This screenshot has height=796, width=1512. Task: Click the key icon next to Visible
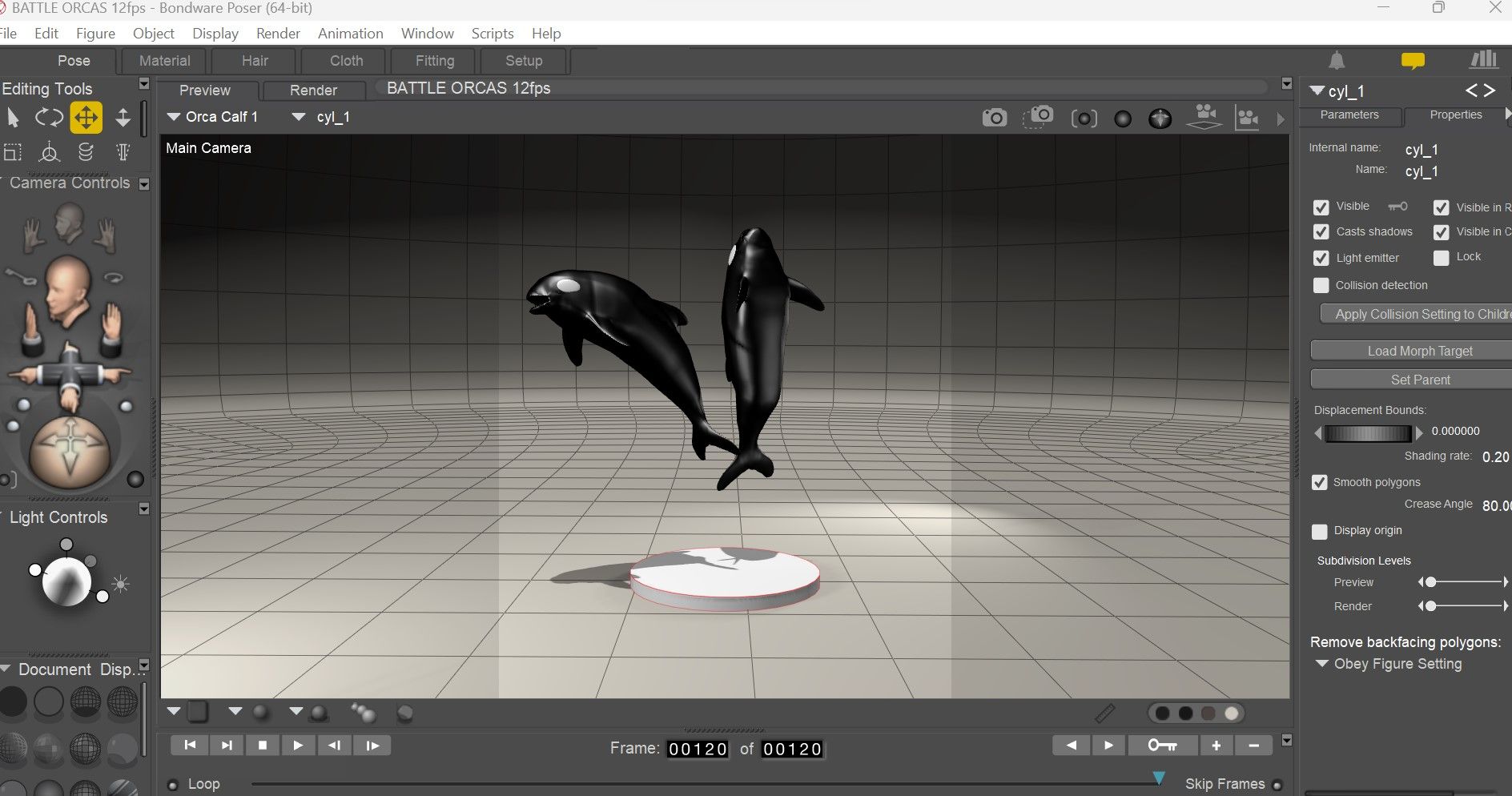1397,207
